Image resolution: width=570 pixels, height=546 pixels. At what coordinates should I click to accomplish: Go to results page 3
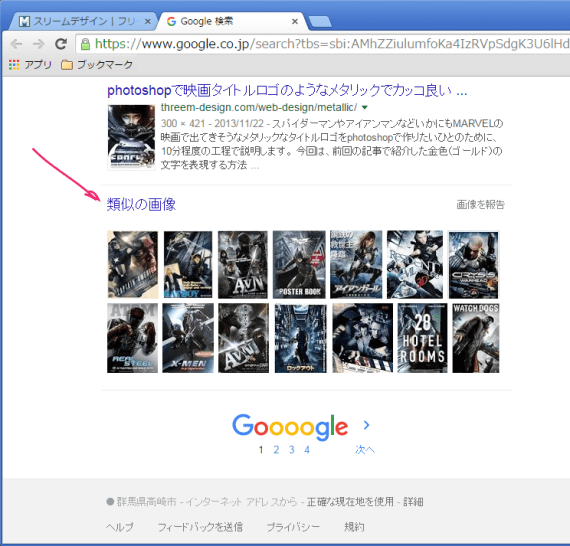point(292,450)
